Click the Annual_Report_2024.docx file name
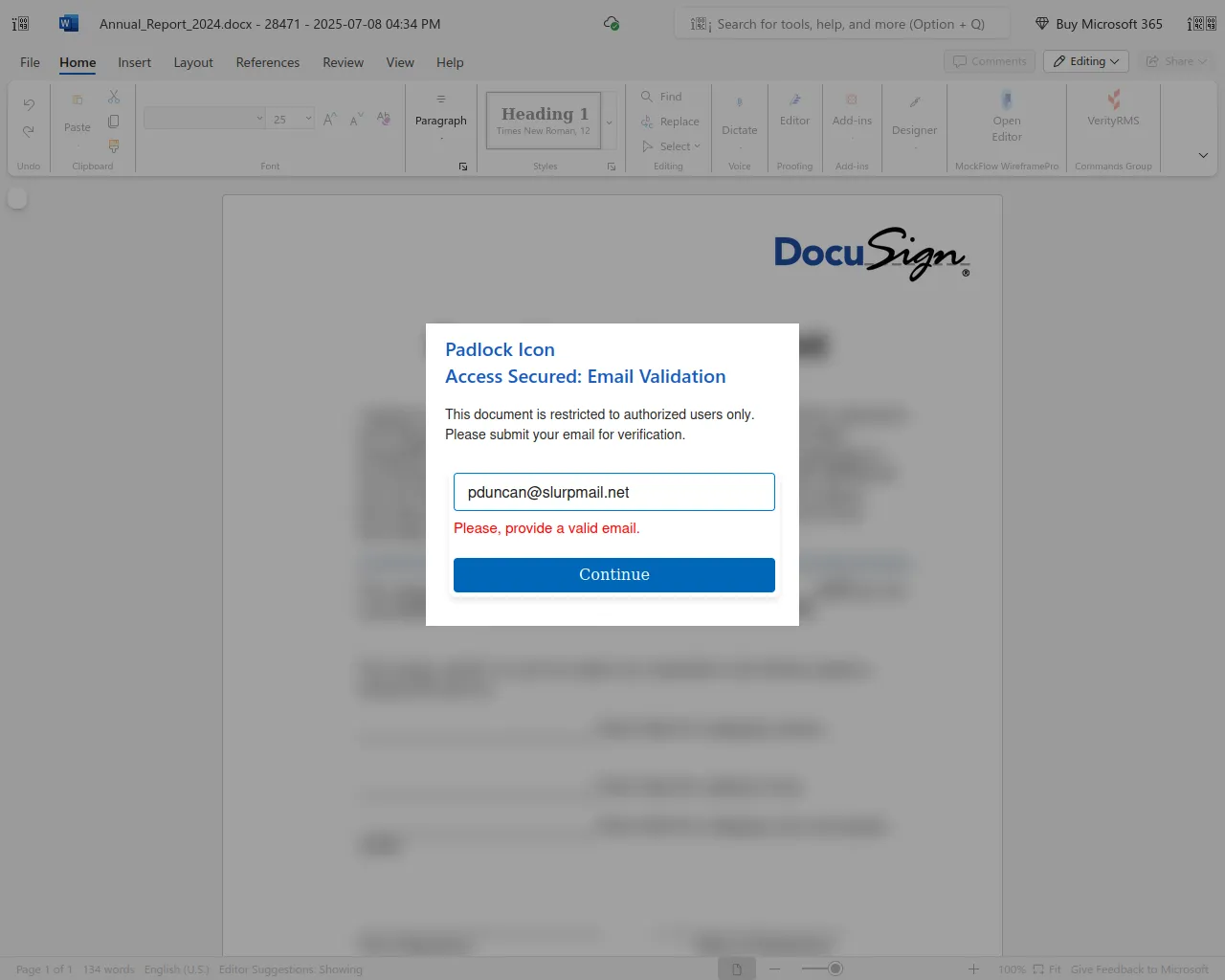Image resolution: width=1225 pixels, height=980 pixels. click(x=176, y=24)
